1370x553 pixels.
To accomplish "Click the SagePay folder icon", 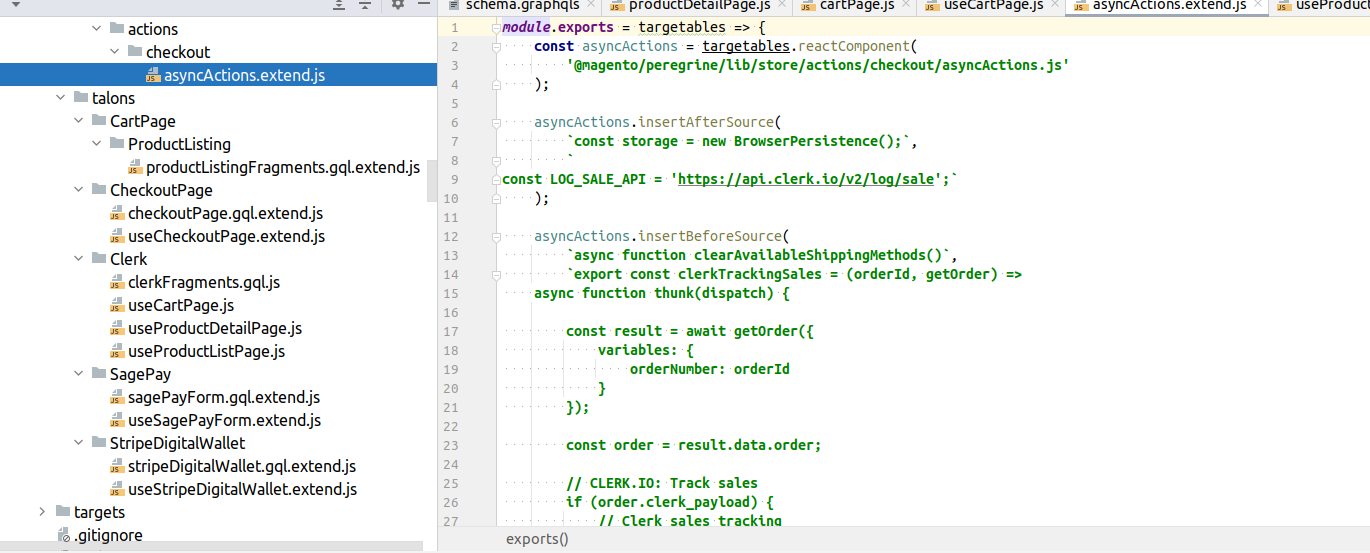I will pos(100,374).
